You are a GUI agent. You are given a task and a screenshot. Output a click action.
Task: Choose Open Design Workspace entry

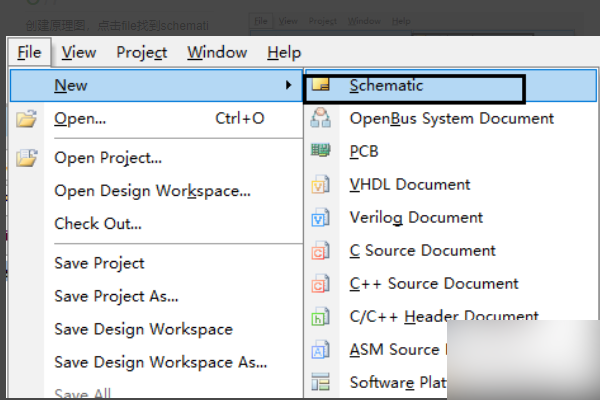[x=152, y=191]
